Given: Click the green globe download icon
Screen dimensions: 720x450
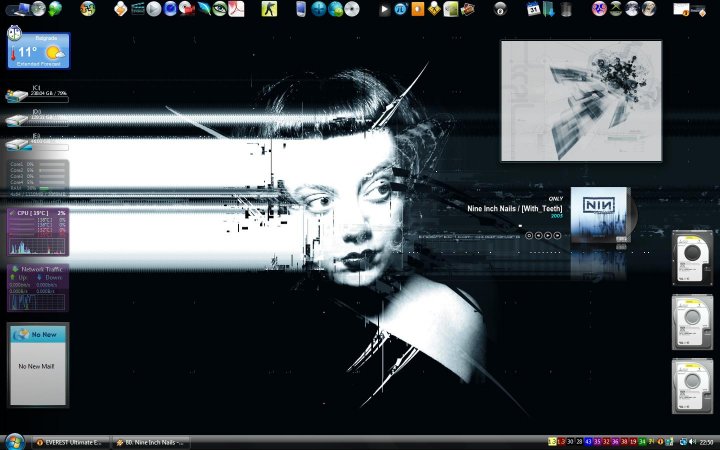Looking at the screenshot, I should pos(55,9).
